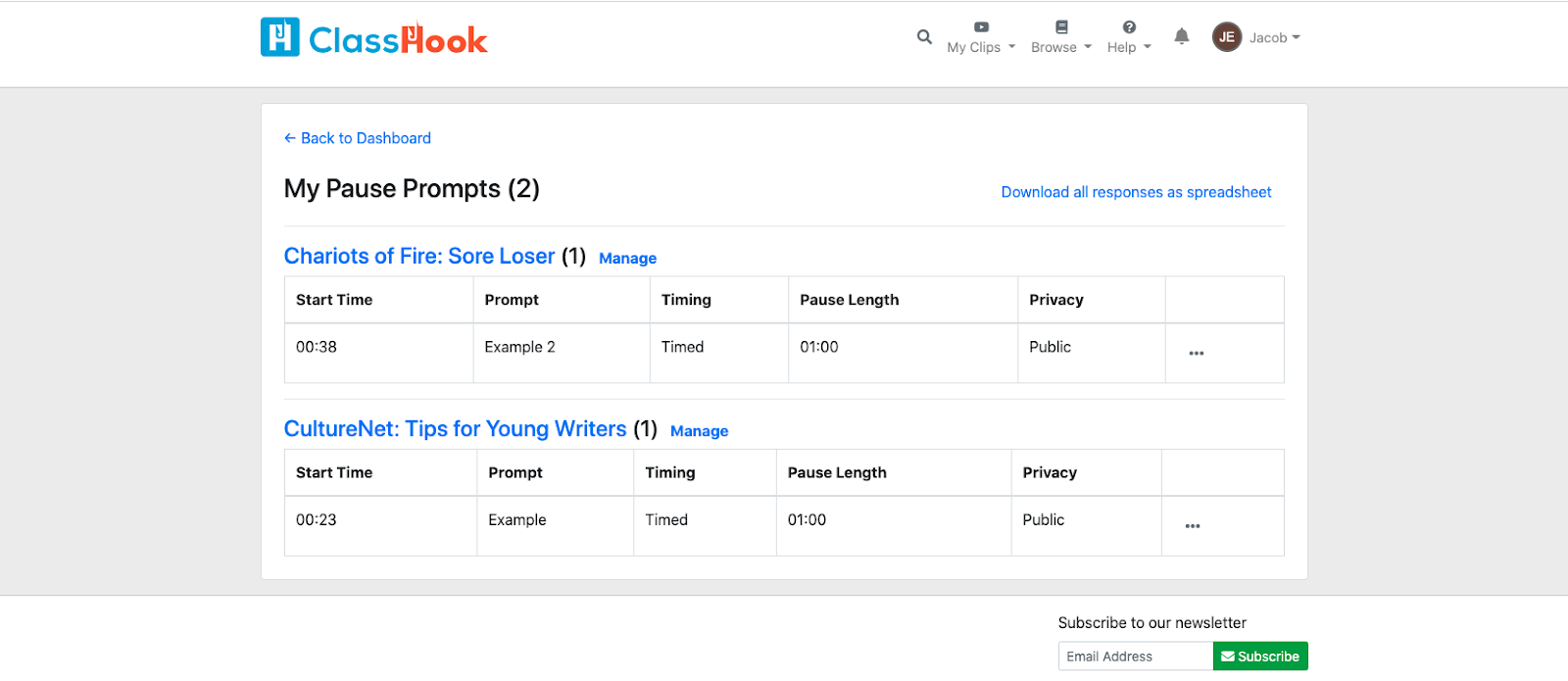Image resolution: width=1568 pixels, height=681 pixels.
Task: Click the Browse book icon
Action: coord(1061,27)
